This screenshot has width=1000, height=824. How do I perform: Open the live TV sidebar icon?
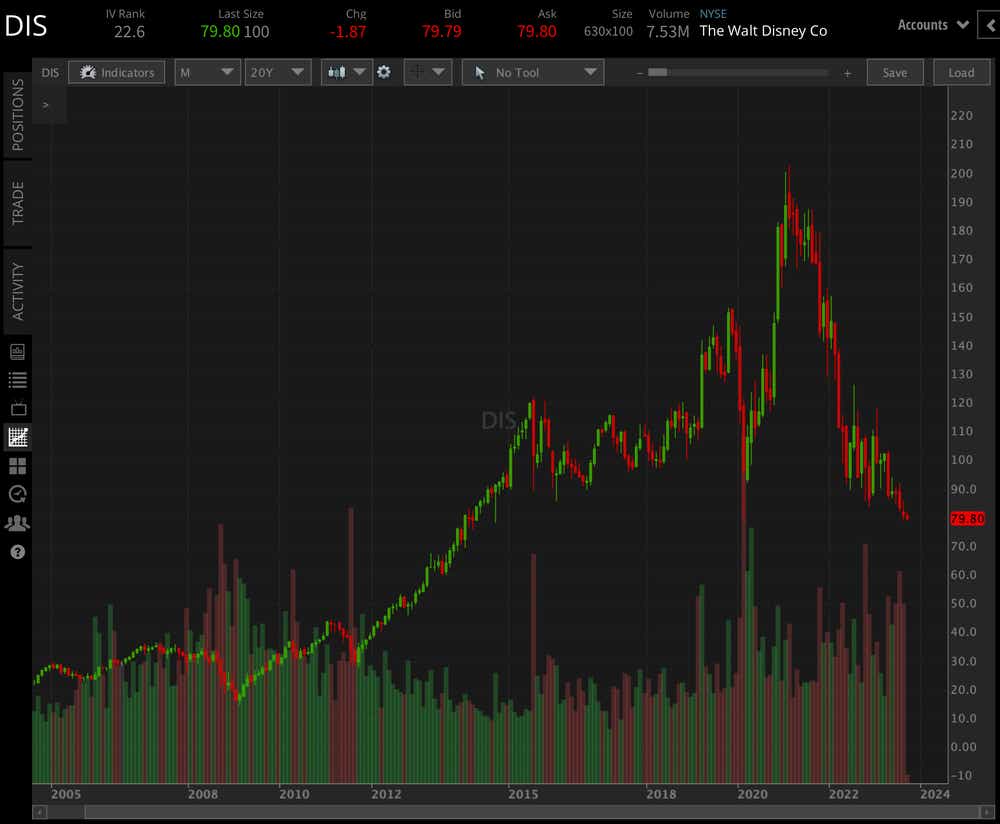[18, 408]
